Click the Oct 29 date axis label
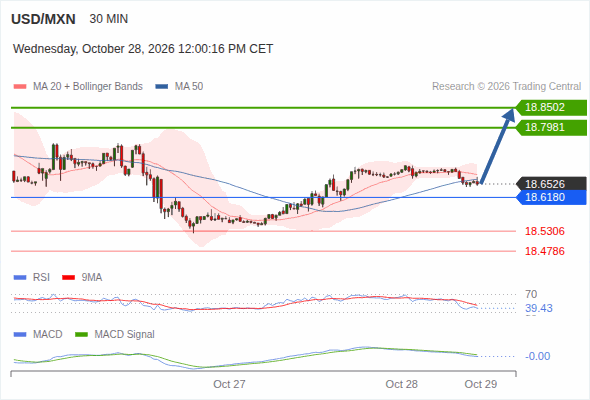590x400 pixels. 481,384
